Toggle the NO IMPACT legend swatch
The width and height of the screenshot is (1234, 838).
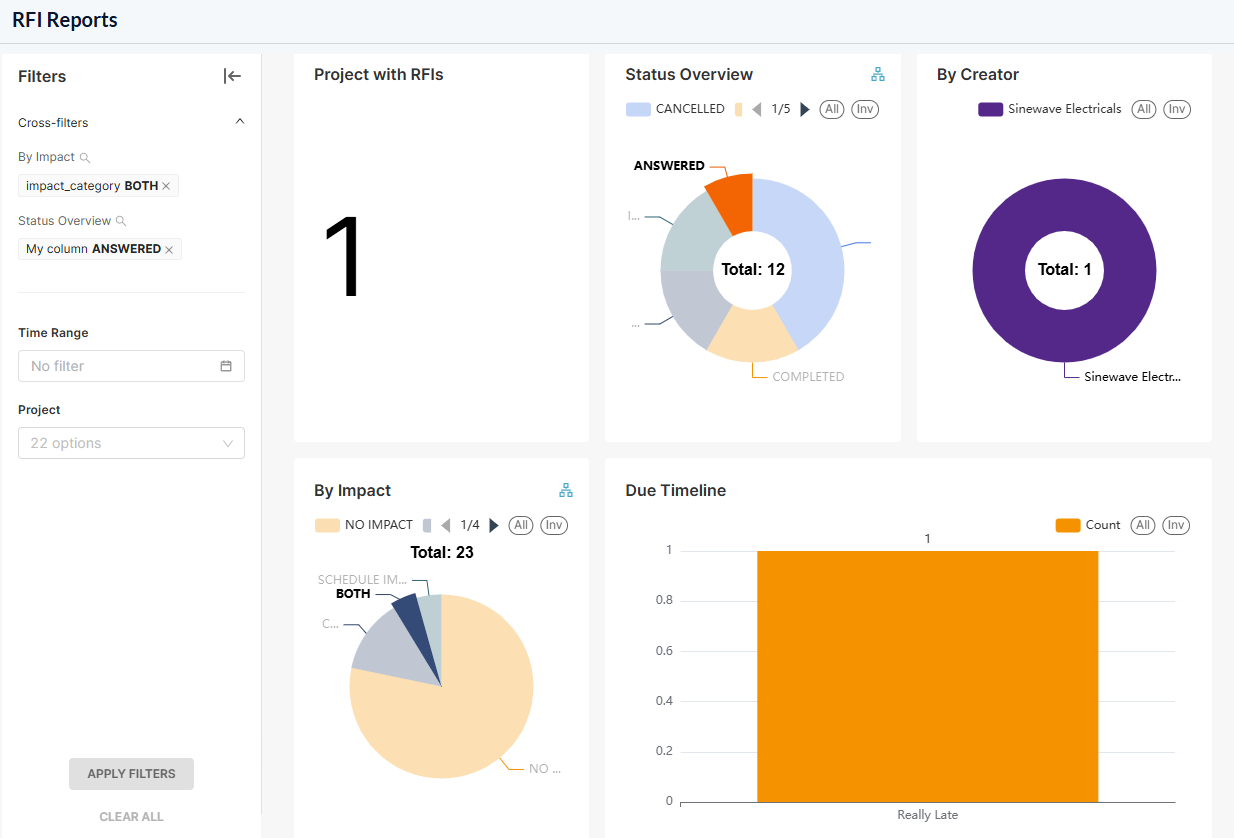[327, 525]
